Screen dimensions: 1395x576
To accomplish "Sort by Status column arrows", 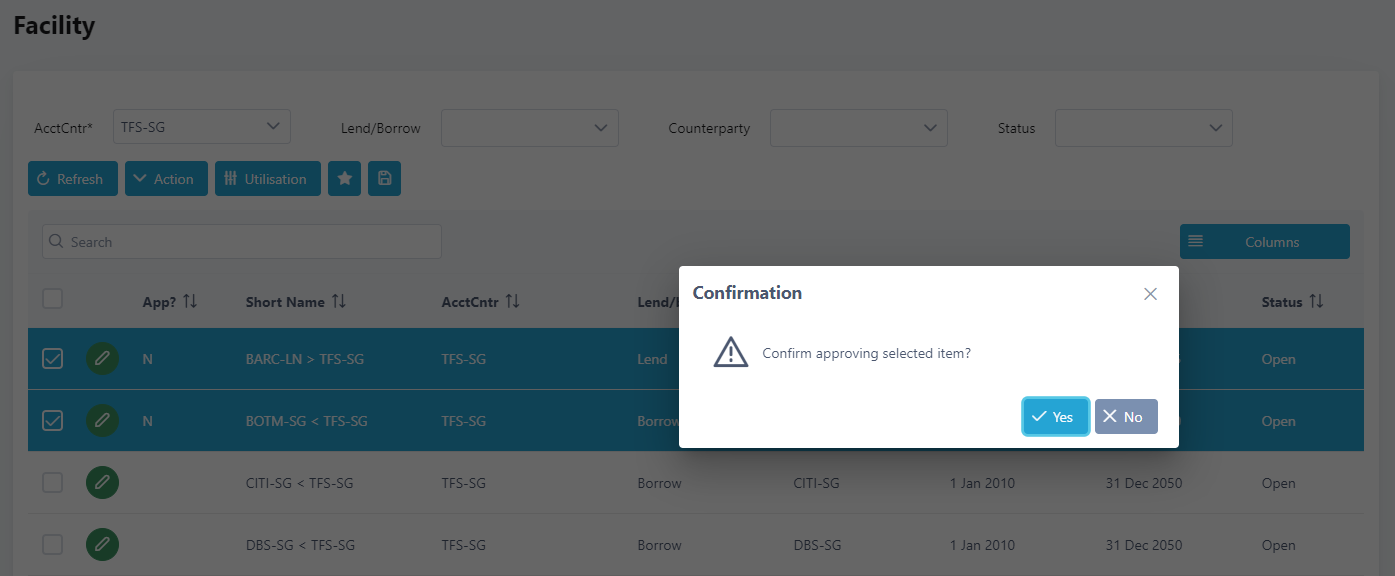I will pyautogui.click(x=1316, y=302).
